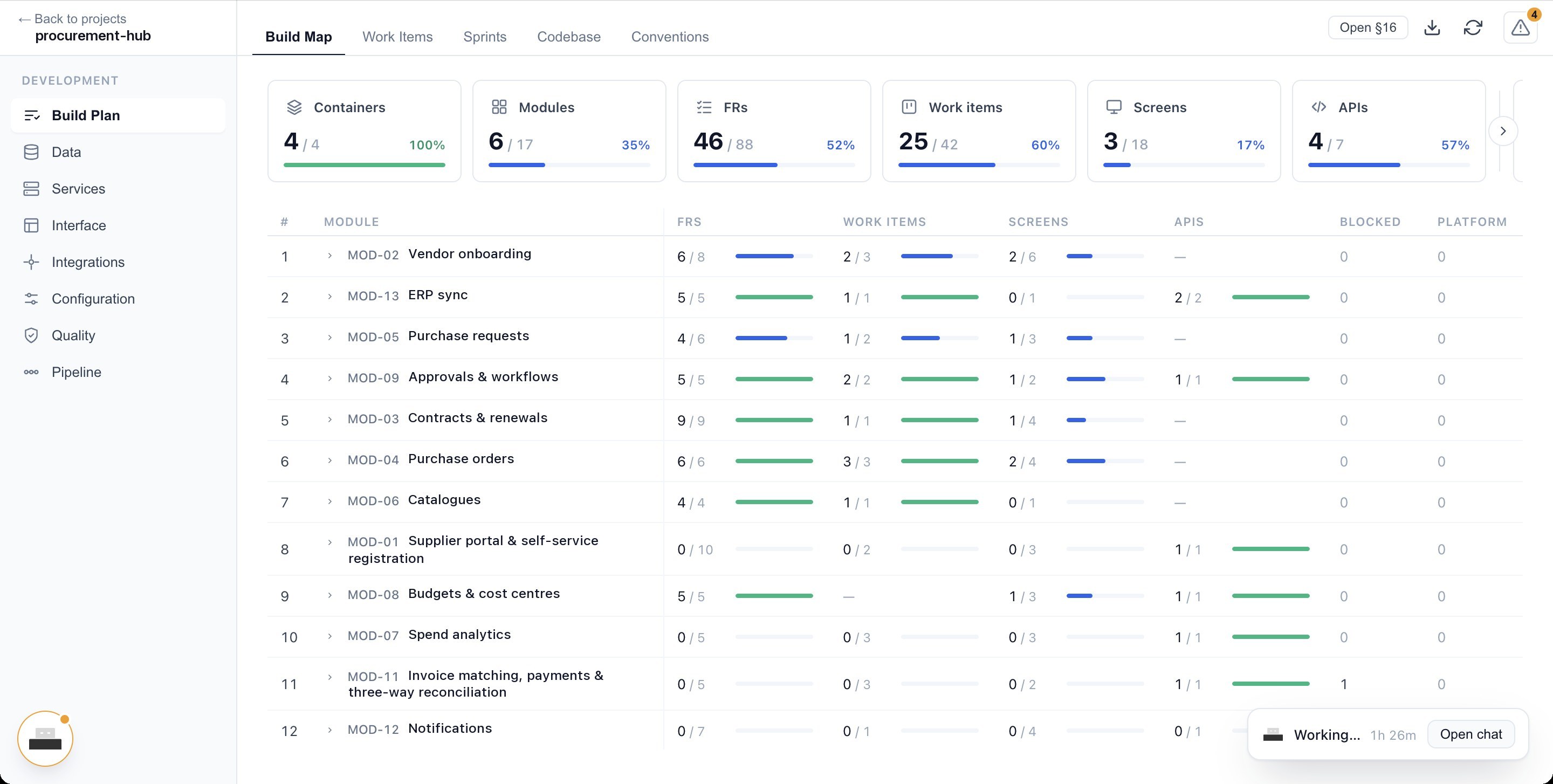Click the Integrations icon in sidebar

(x=31, y=262)
